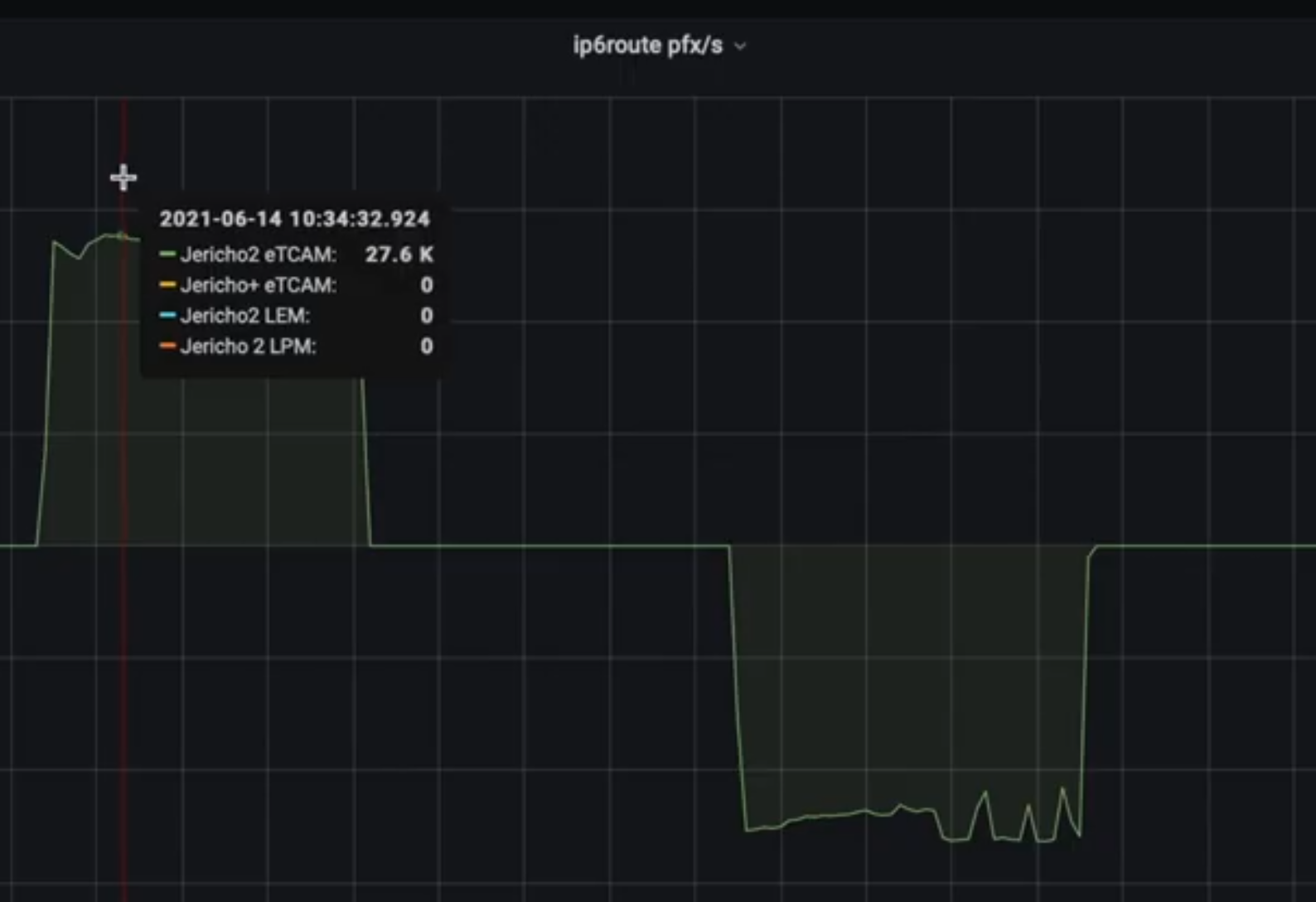
Task: Click the 27.6 K value in tooltip
Action: pyautogui.click(x=399, y=255)
